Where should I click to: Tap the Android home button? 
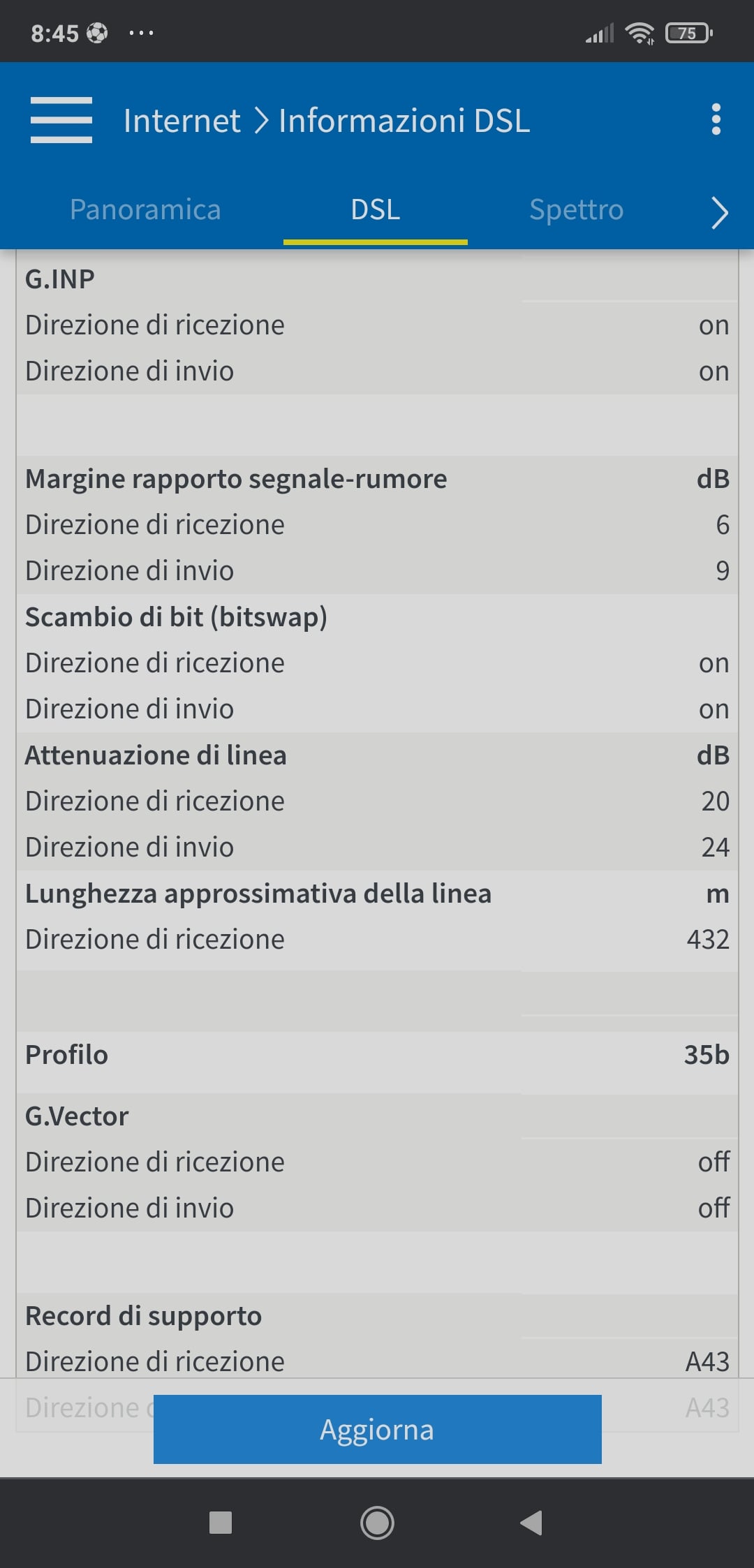377,1522
